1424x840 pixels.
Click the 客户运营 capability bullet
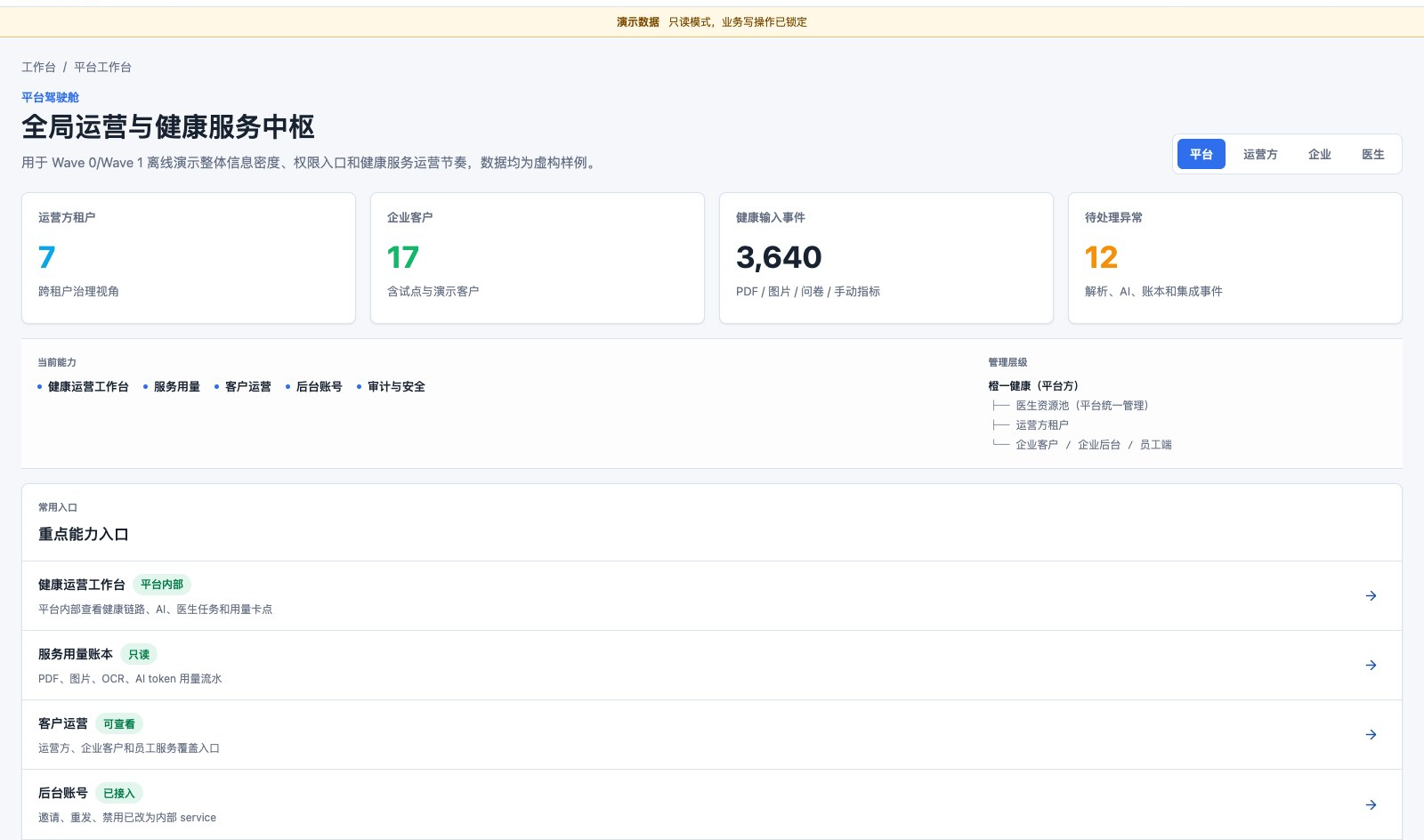point(243,386)
